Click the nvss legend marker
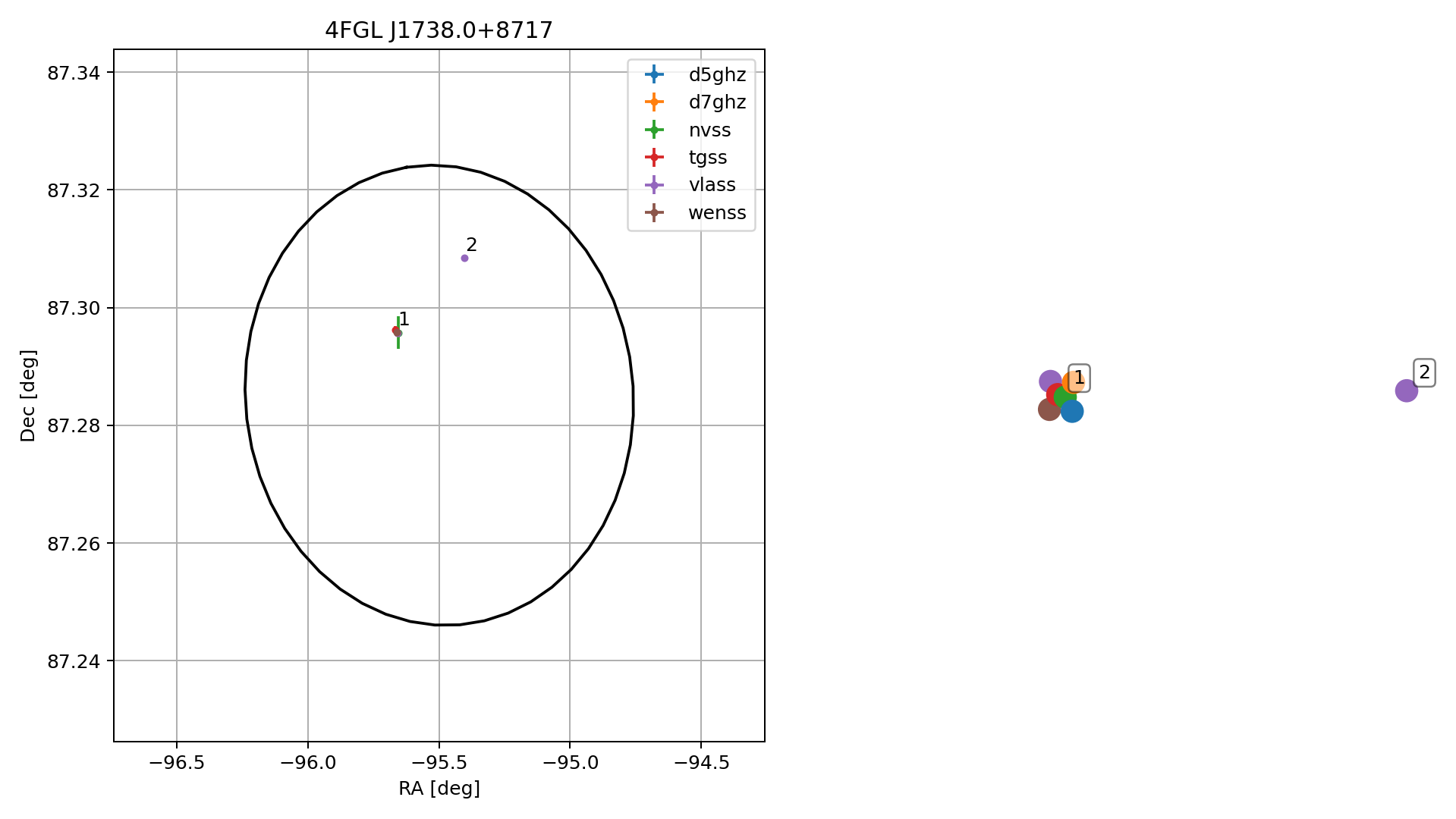 point(653,130)
